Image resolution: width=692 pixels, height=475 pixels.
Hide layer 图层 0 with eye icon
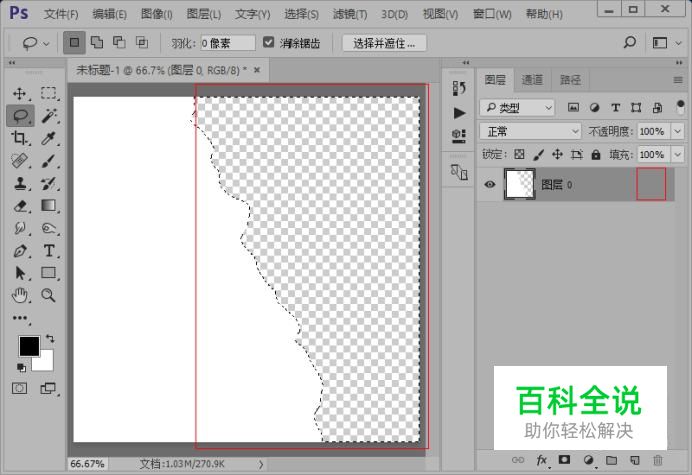click(x=489, y=184)
